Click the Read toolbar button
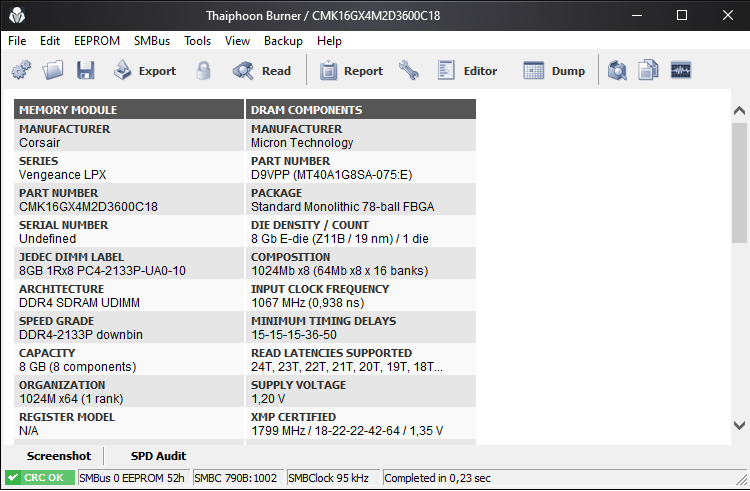This screenshot has width=750, height=491. 262,71
